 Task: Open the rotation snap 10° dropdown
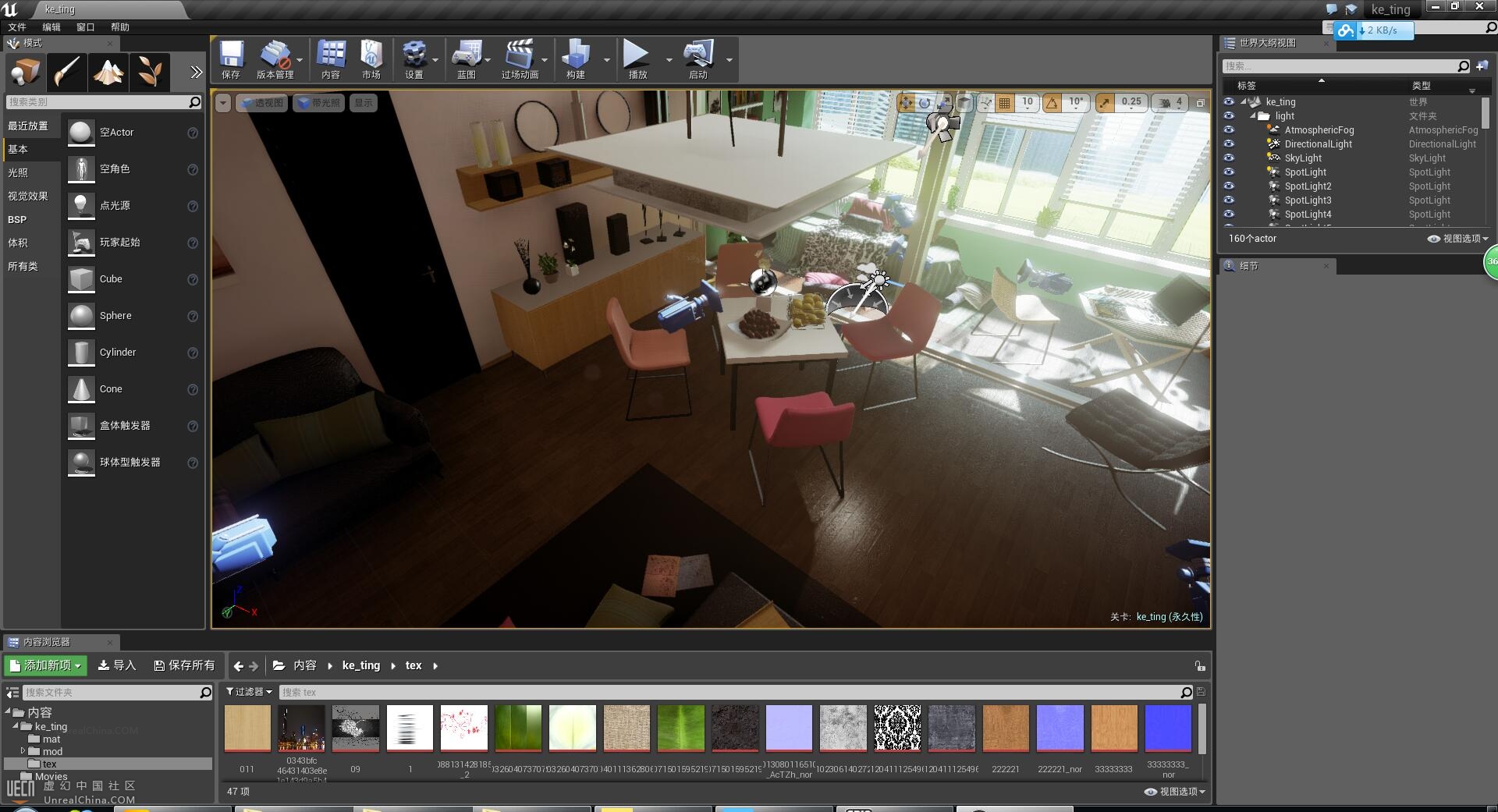(1076, 102)
